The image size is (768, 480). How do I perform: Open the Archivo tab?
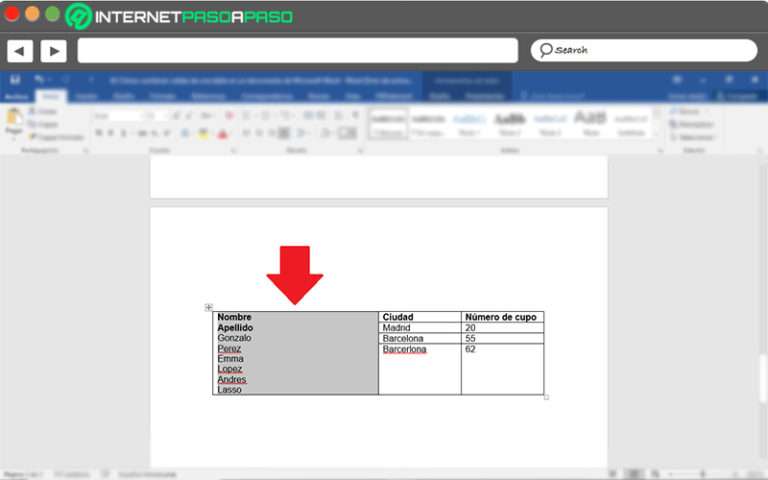pos(16,96)
